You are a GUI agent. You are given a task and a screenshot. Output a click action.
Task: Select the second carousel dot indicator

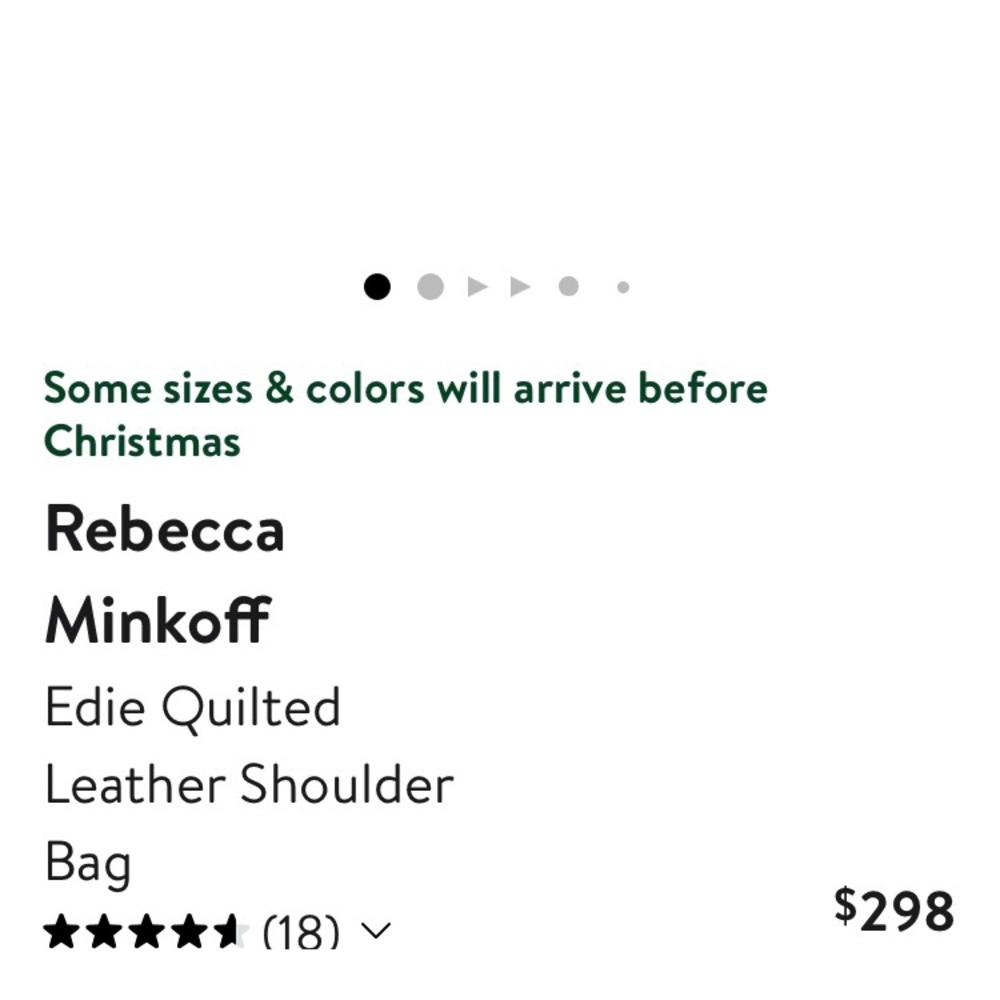click(430, 287)
